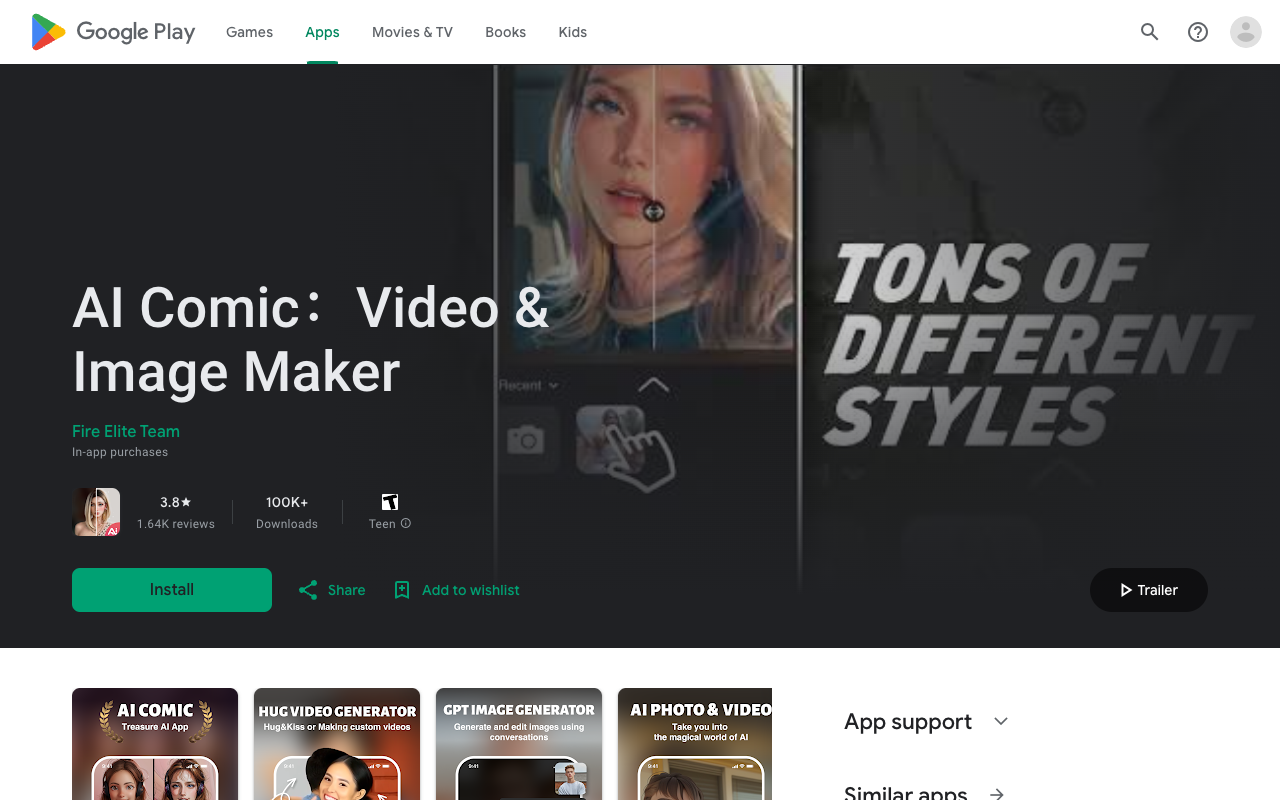Viewport: 1280px width, 800px height.
Task: Select the Apps tab
Action: click(322, 32)
